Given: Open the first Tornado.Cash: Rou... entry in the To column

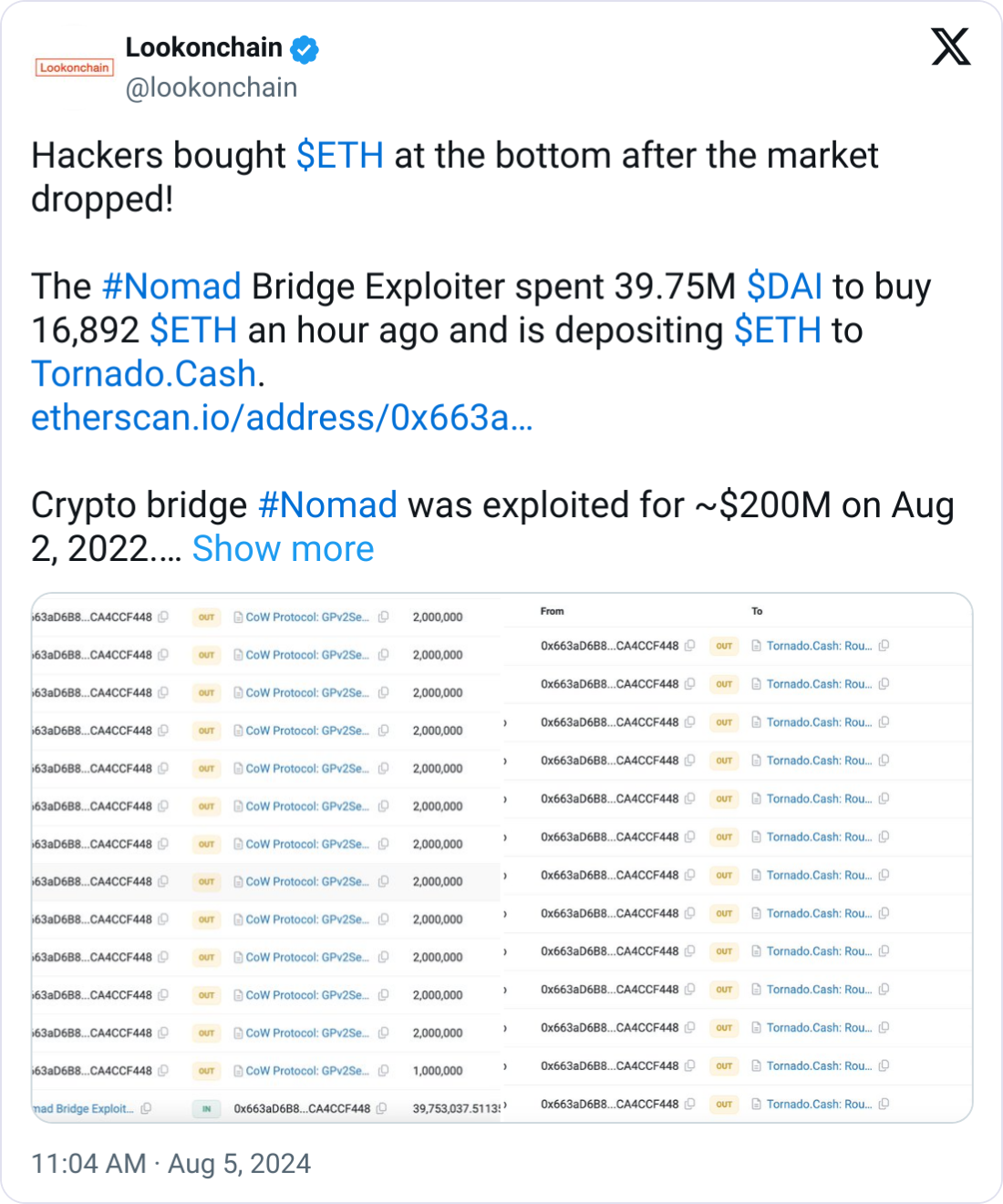Looking at the screenshot, I should [x=819, y=646].
